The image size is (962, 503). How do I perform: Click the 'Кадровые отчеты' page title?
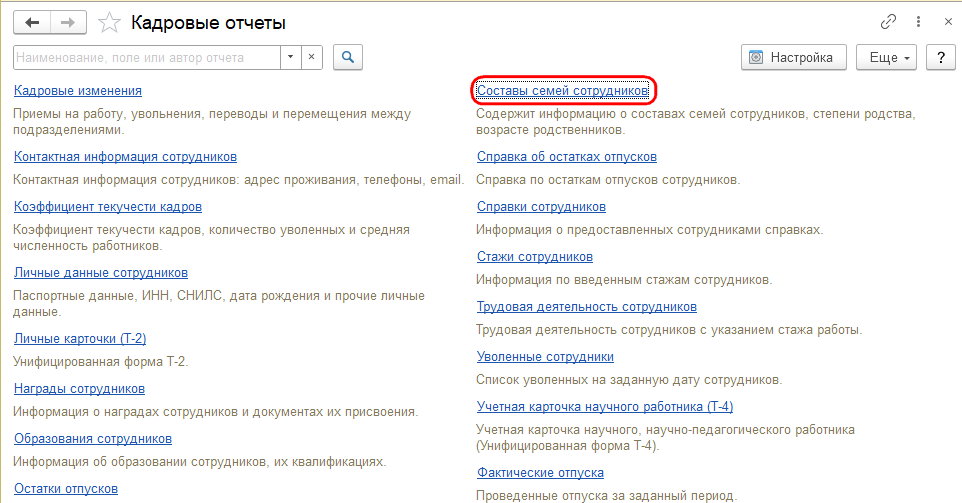coord(209,23)
